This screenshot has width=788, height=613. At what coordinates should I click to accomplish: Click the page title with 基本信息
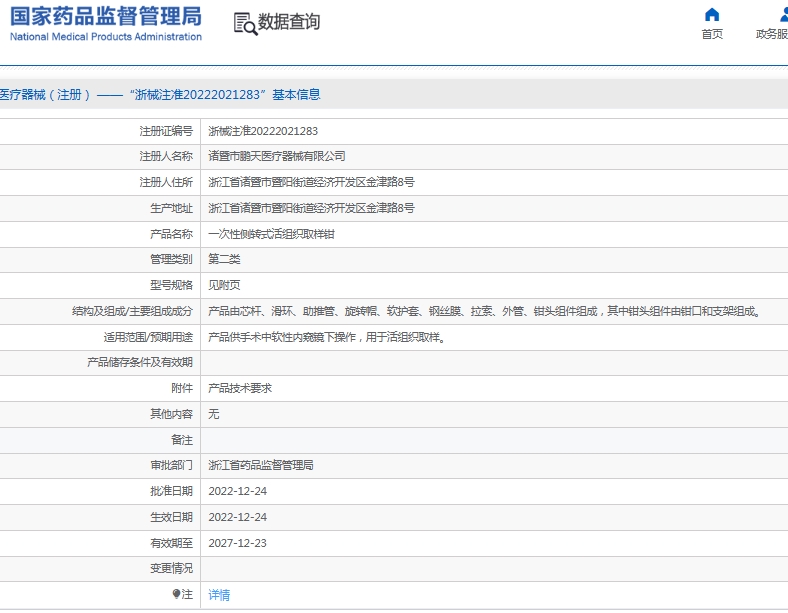click(x=160, y=94)
